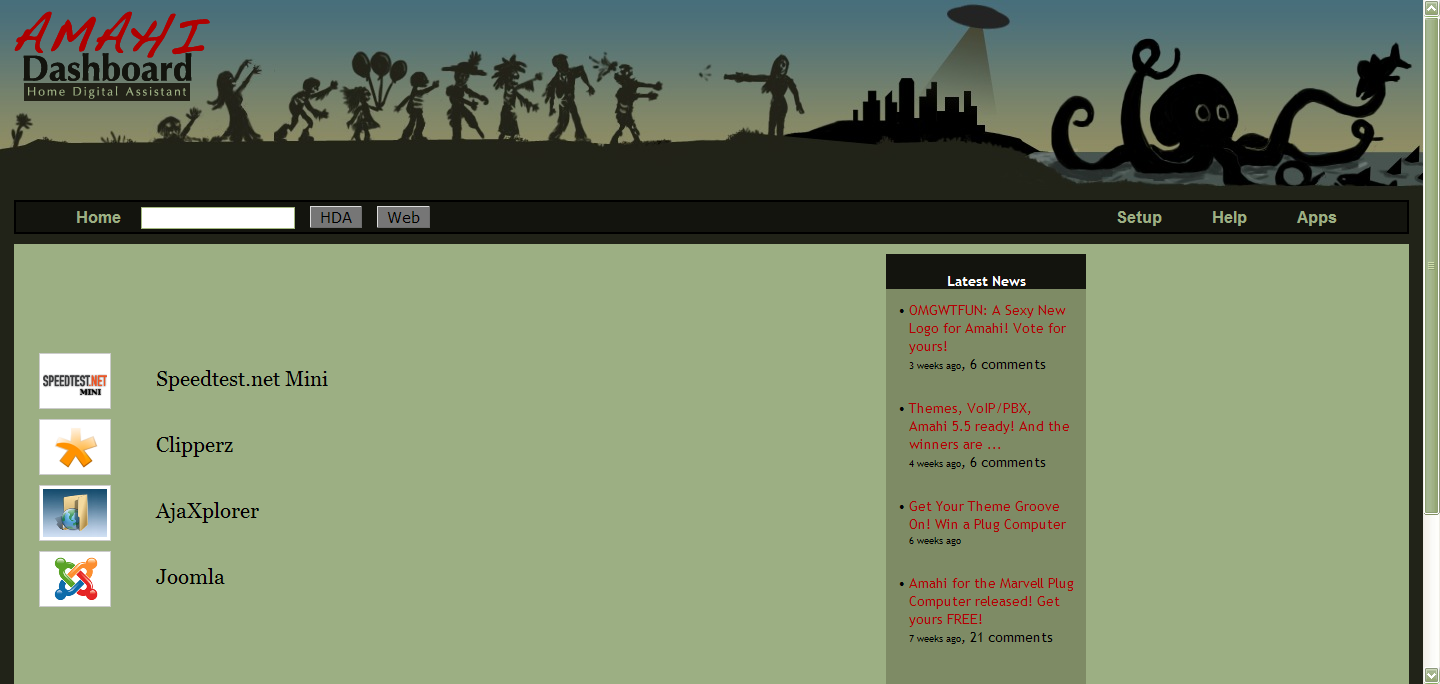Open the AjaXplorer folder icon
1440x684 pixels.
coord(75,513)
